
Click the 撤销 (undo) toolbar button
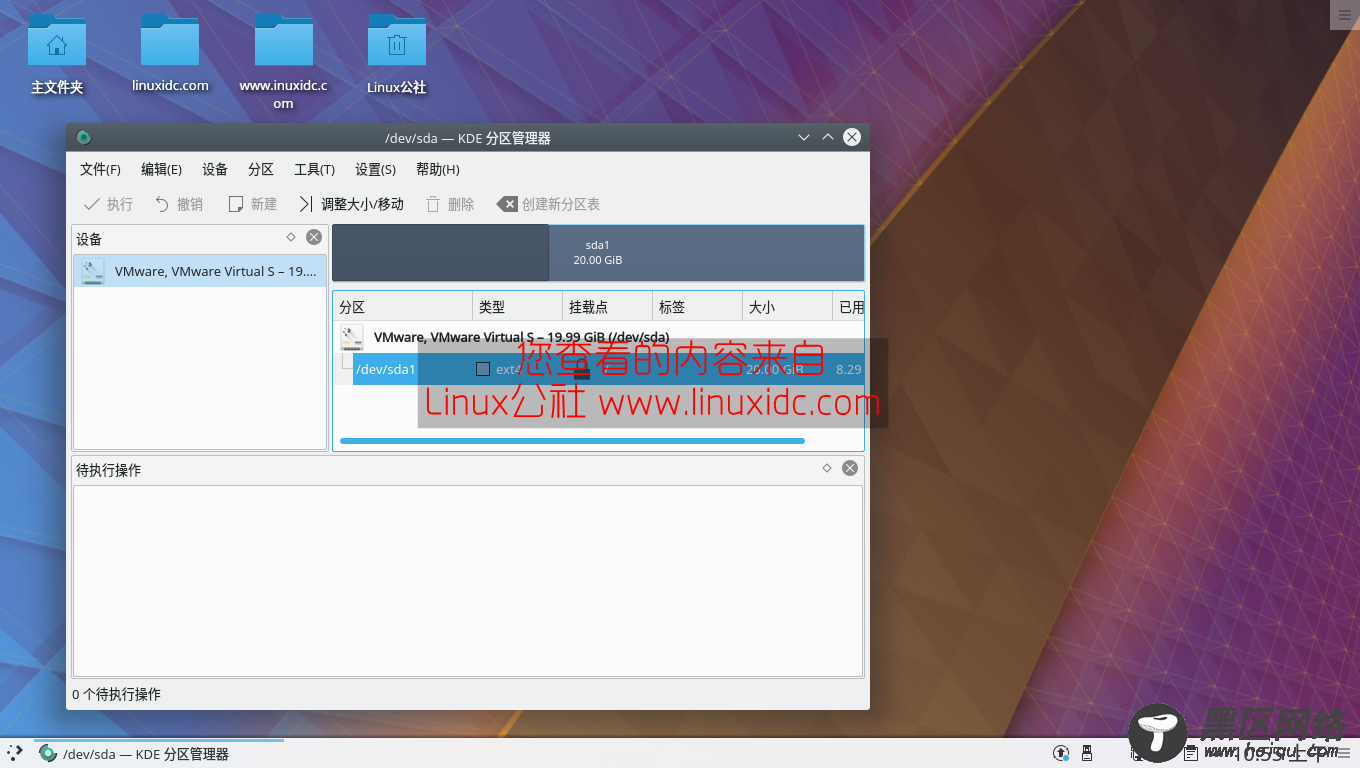pos(179,204)
